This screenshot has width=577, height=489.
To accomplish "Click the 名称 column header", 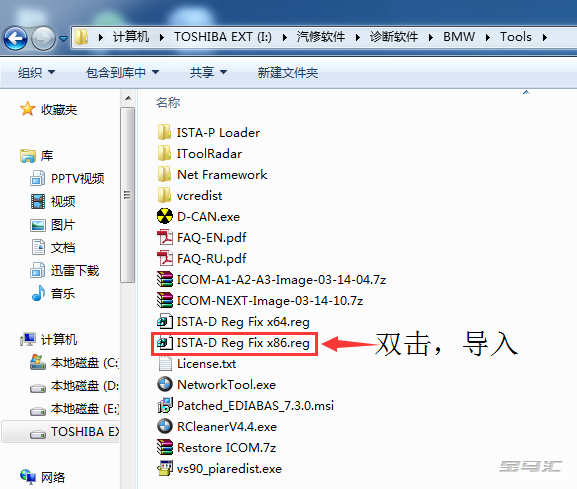I will pos(168,102).
